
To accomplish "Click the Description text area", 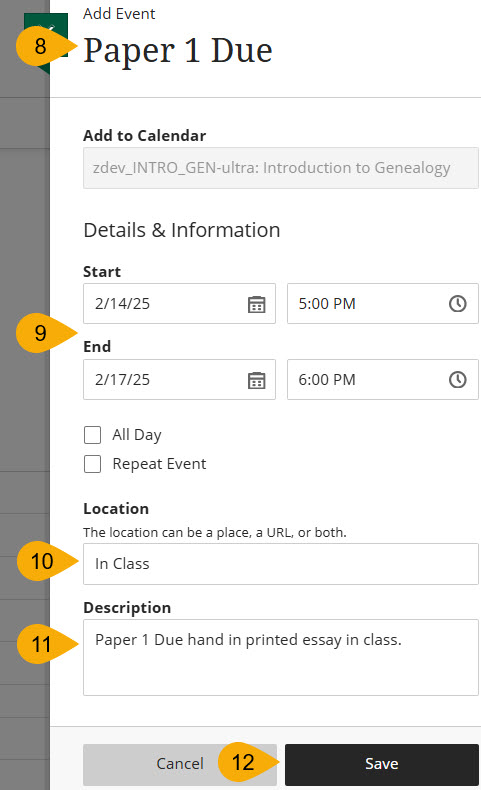I will tap(281, 657).
